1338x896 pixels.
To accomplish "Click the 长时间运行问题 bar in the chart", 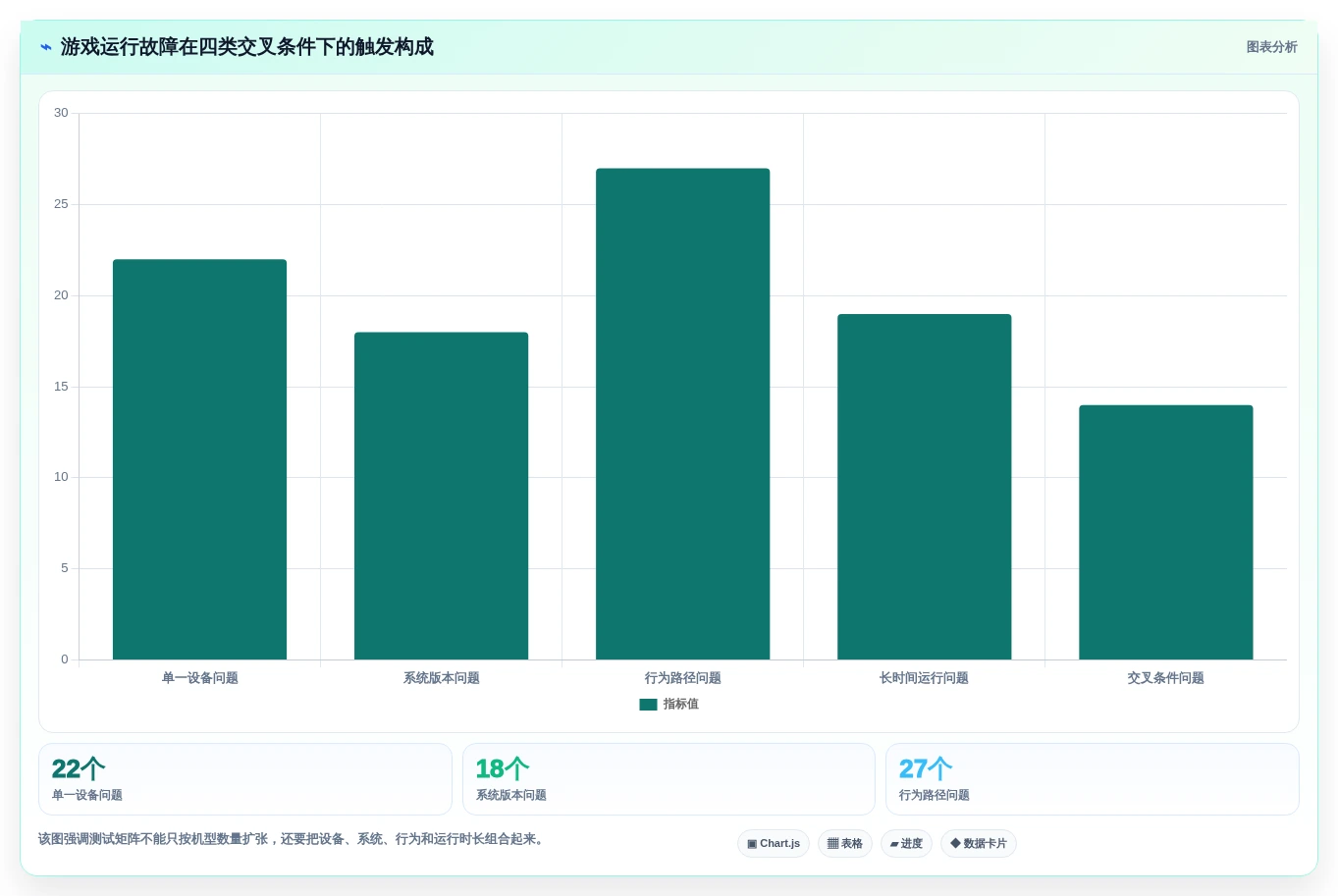I will [x=924, y=487].
